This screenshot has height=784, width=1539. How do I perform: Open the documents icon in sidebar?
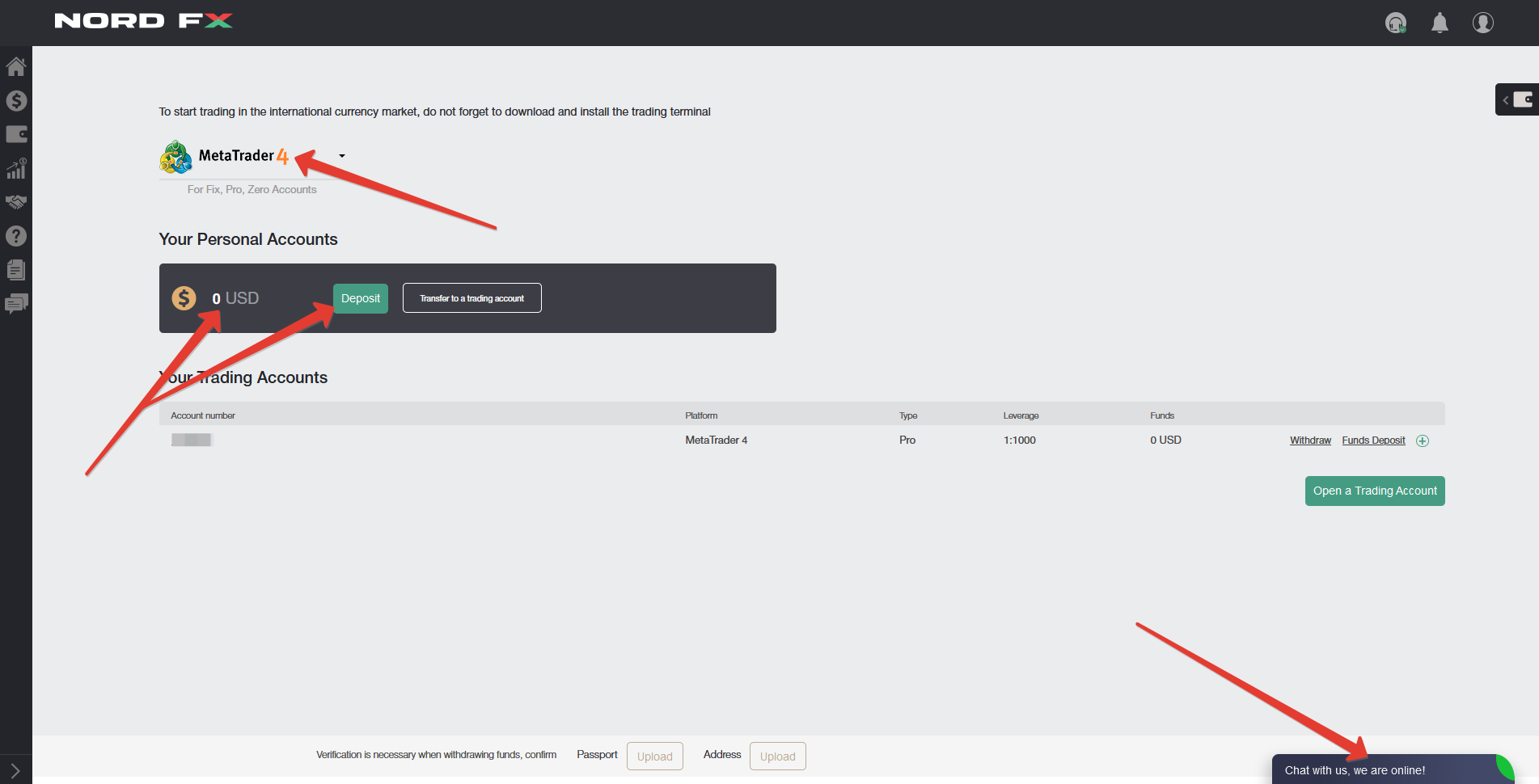16,269
